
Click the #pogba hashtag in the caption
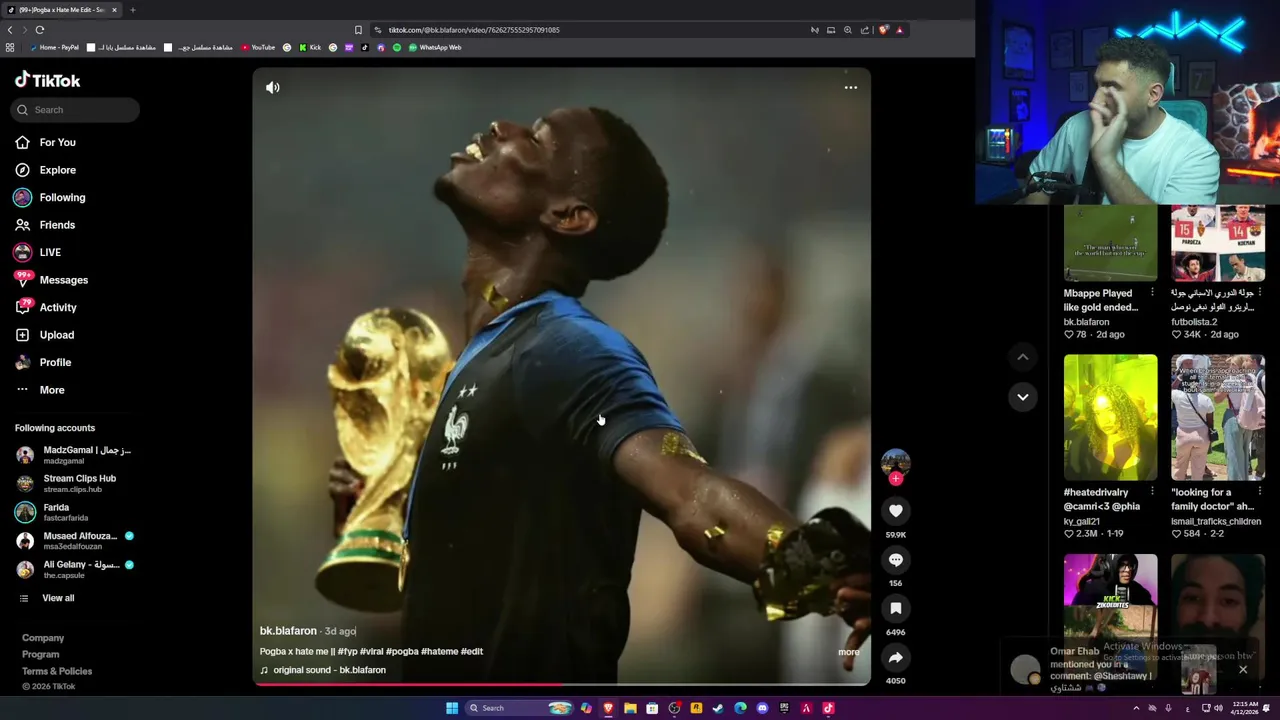(402, 651)
